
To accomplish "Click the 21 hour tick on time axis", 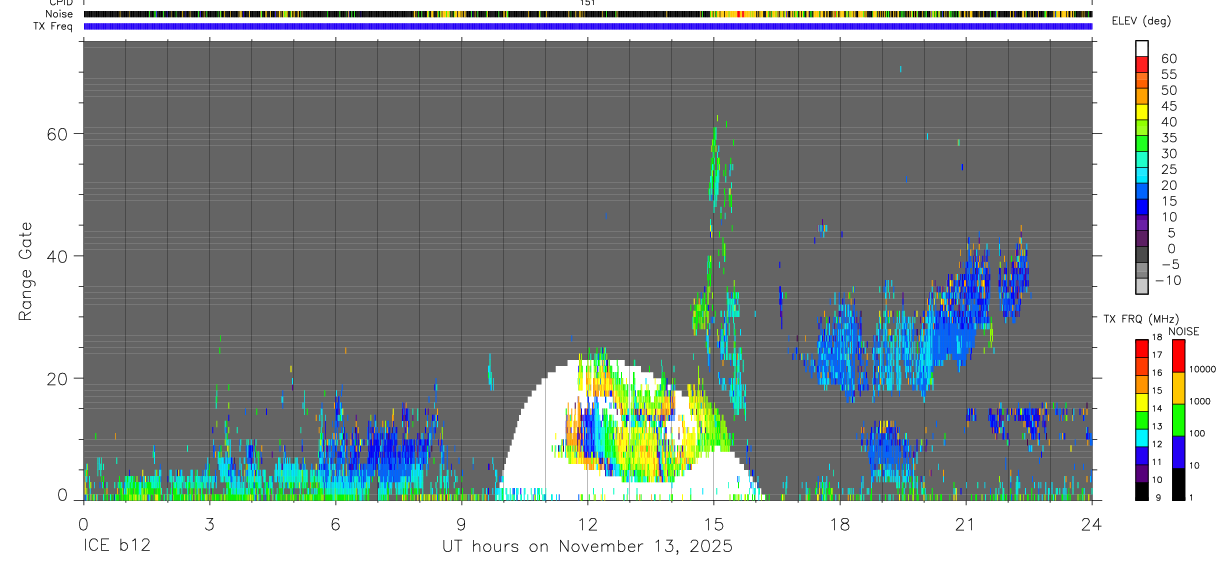I will (966, 523).
